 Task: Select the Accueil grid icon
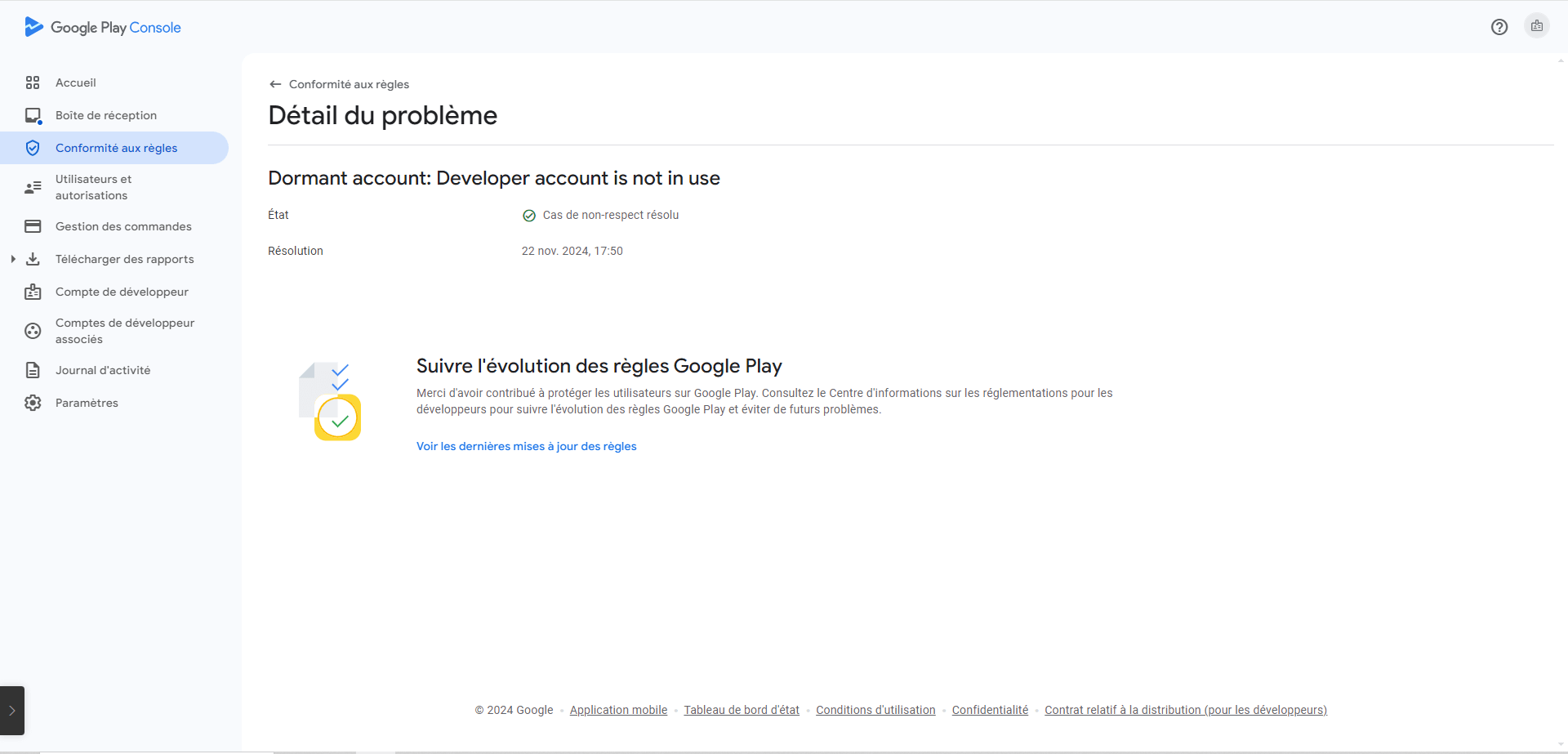coord(33,83)
